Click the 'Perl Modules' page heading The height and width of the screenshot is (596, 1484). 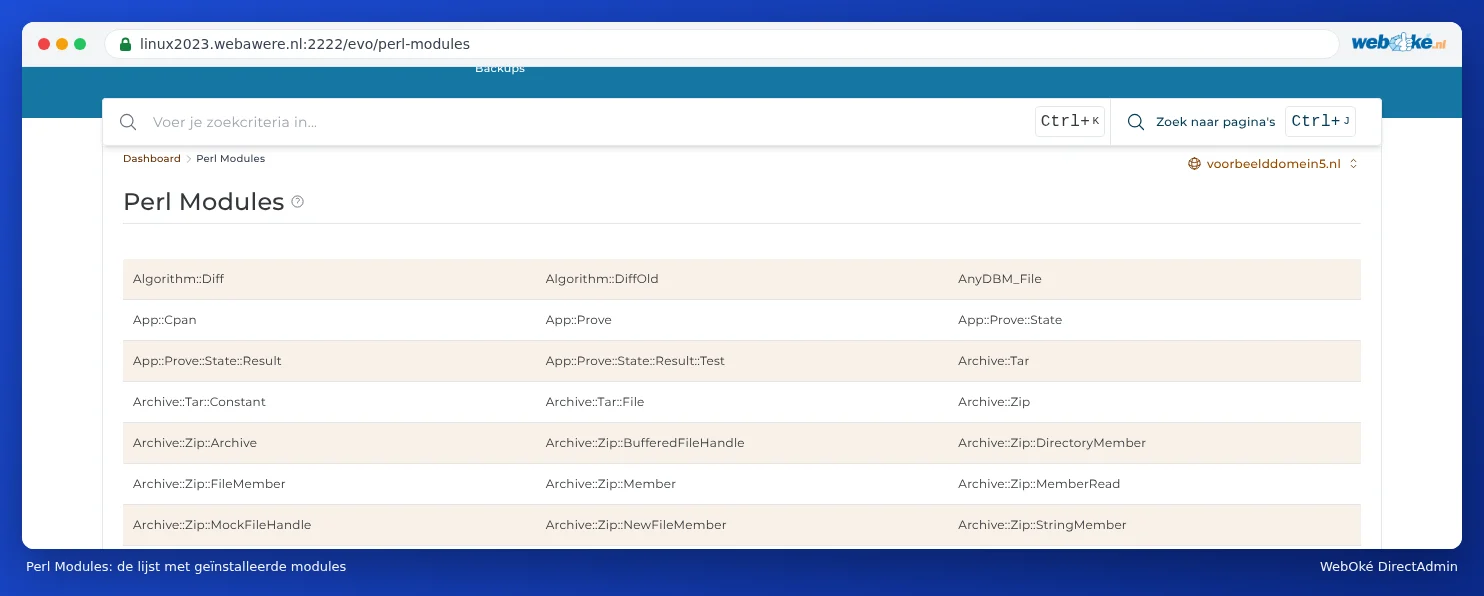point(204,202)
